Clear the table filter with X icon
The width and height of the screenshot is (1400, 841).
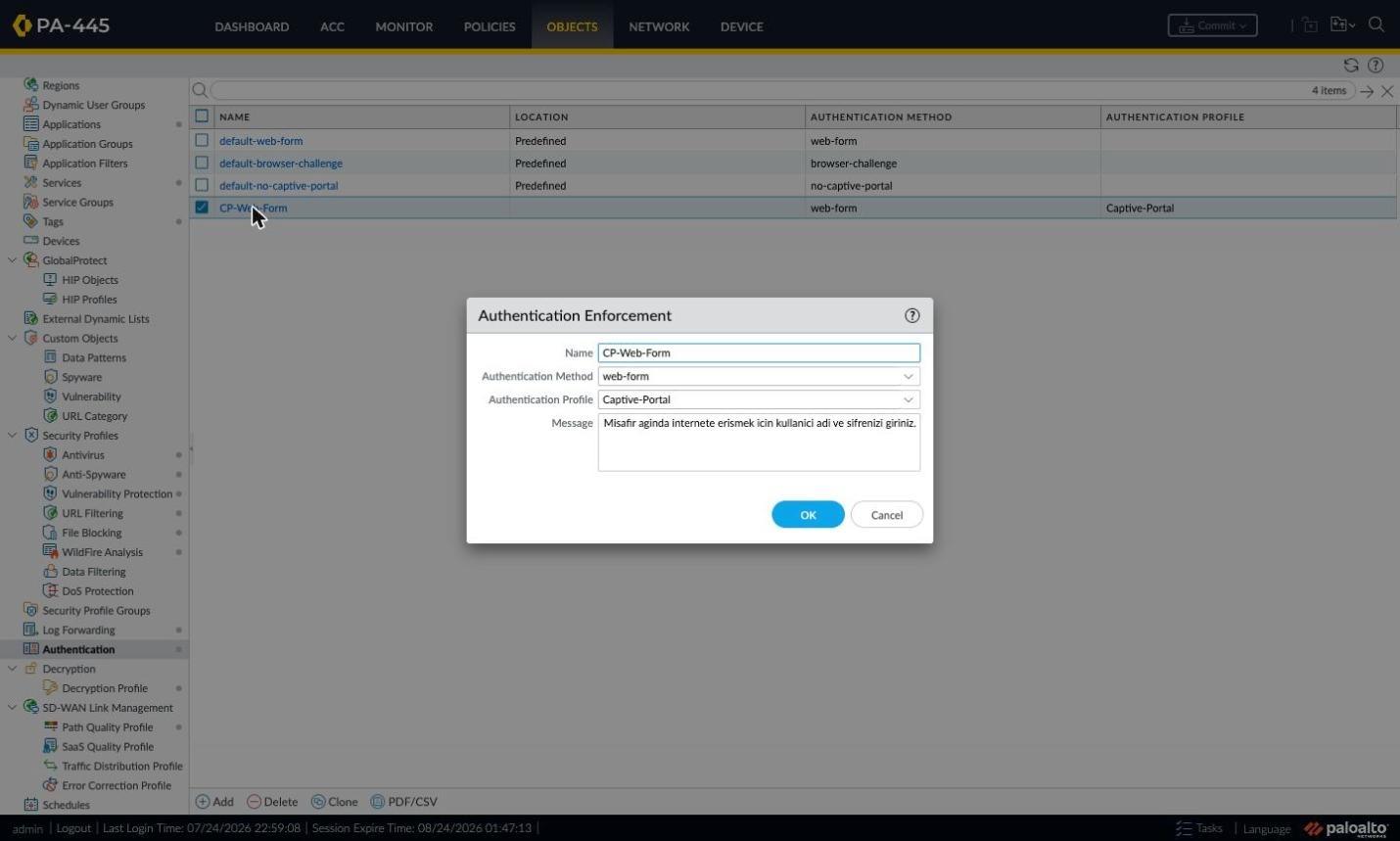pyautogui.click(x=1387, y=91)
